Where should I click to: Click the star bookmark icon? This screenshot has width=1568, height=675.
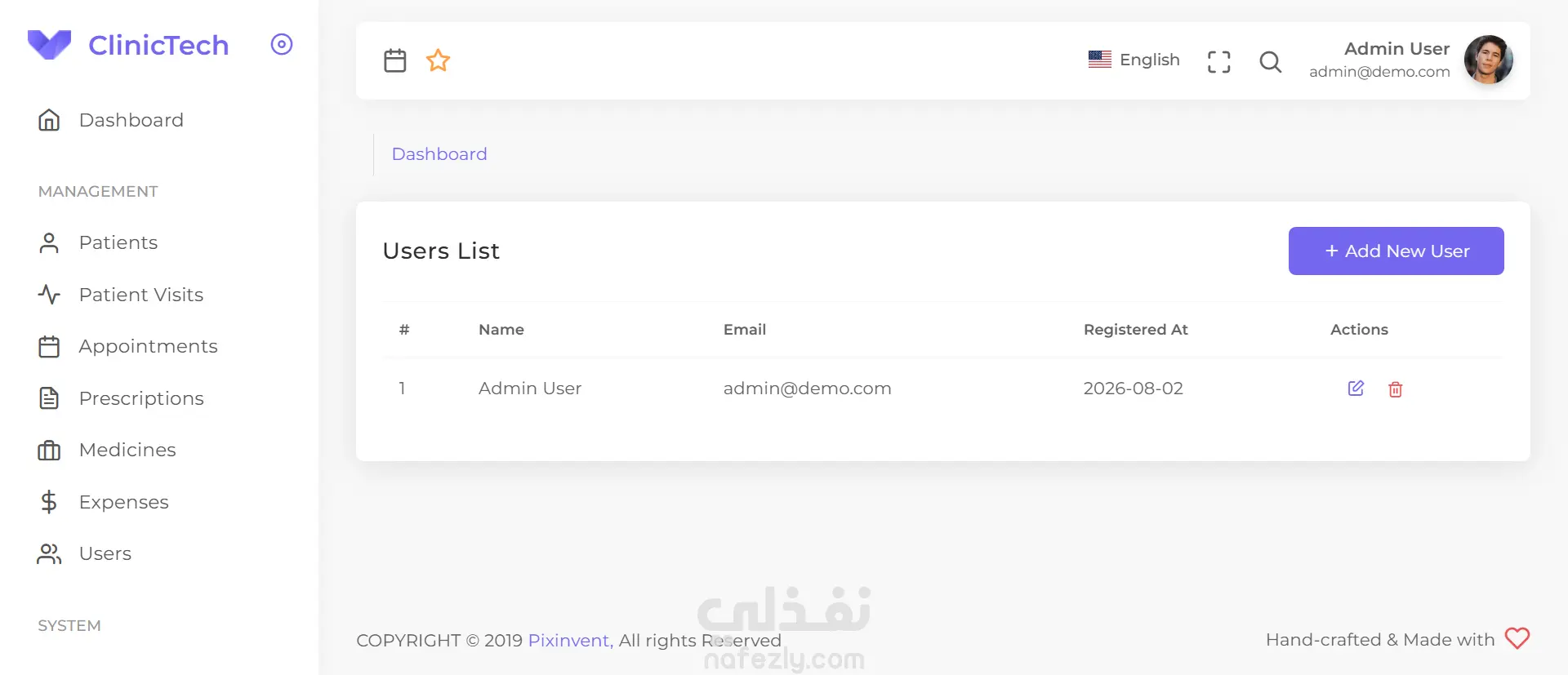pos(439,60)
